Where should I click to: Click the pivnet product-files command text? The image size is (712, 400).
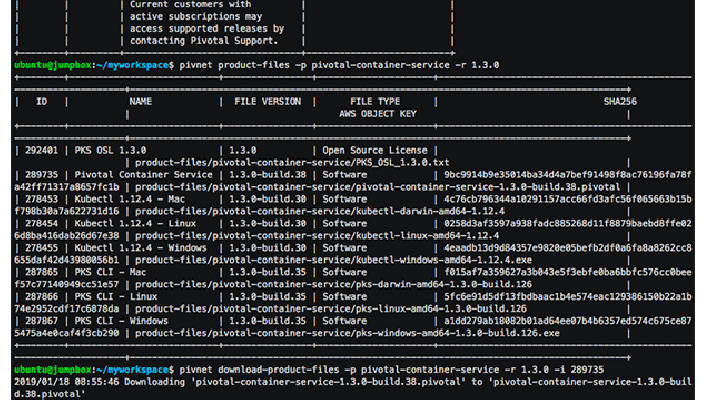point(339,65)
